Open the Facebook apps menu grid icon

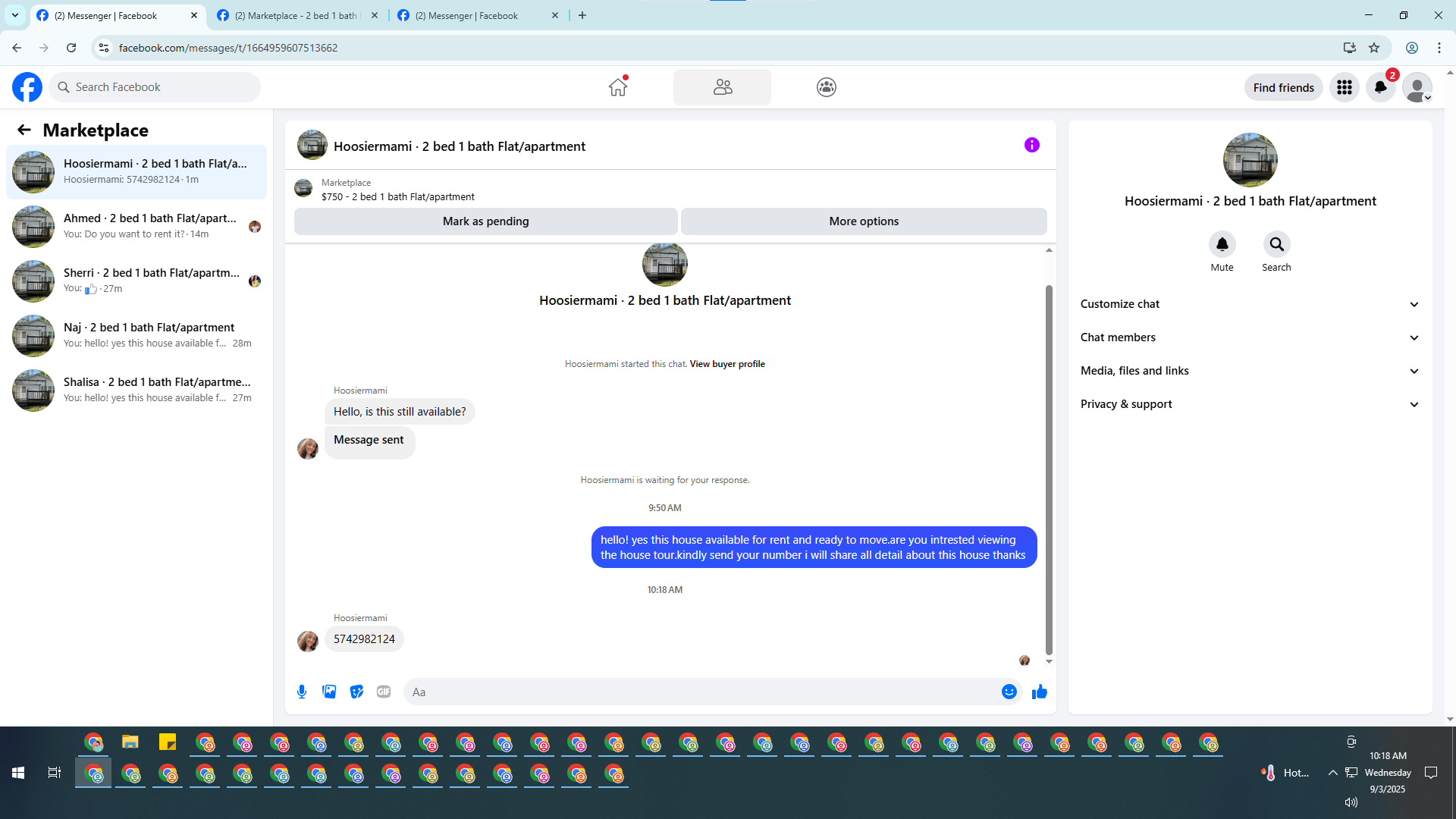tap(1345, 87)
